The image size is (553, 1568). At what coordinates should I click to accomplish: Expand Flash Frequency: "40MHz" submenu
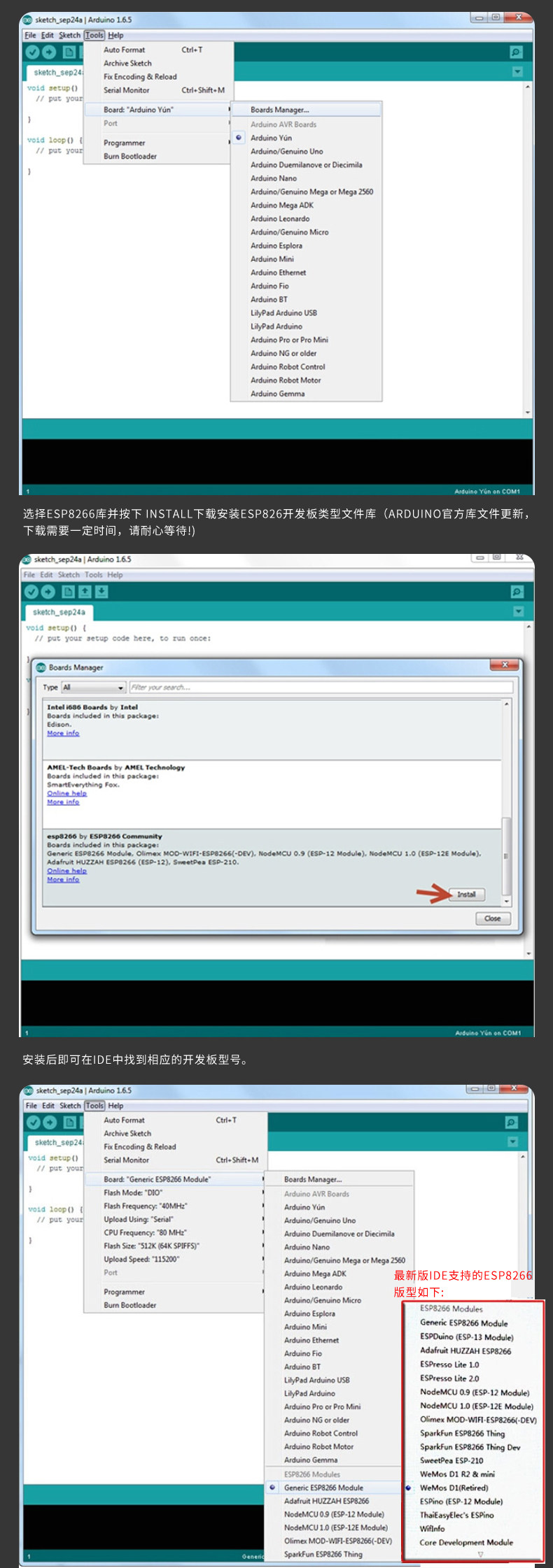point(174,1206)
